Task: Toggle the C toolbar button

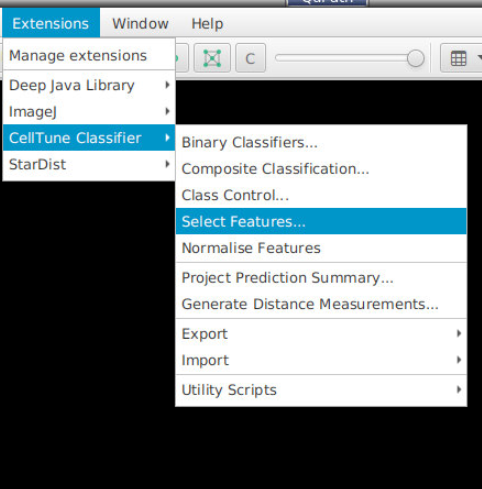Action: (250, 58)
